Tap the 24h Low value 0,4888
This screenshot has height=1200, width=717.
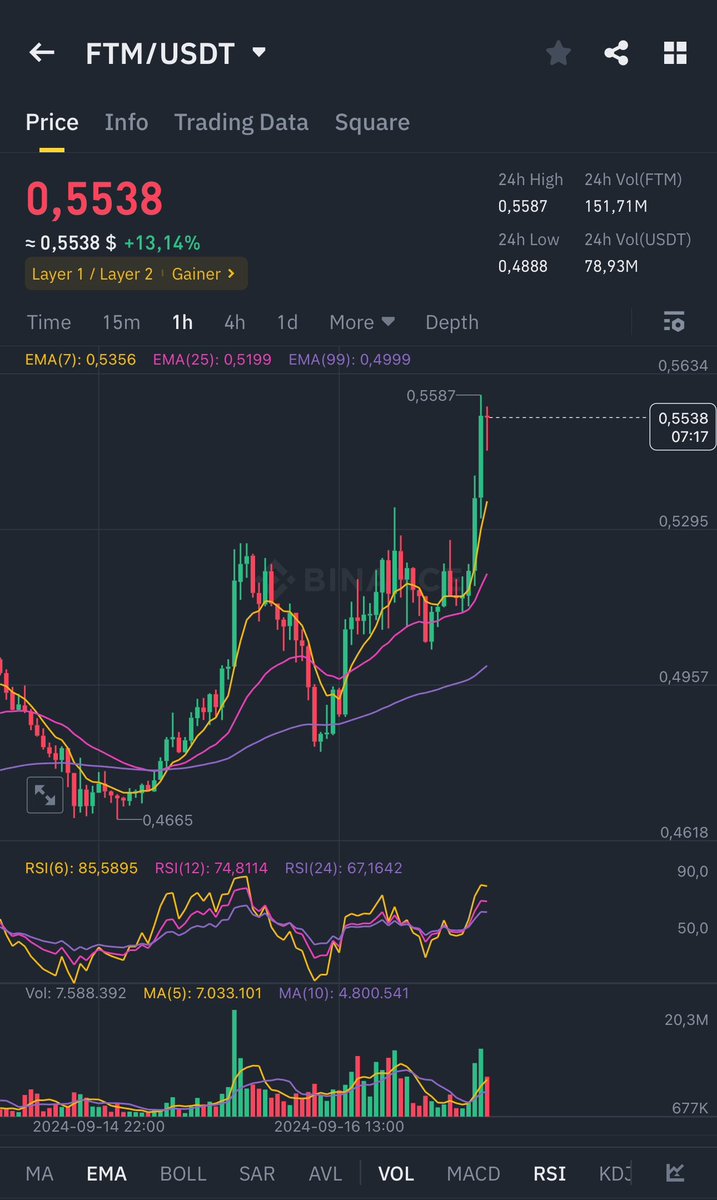[523, 266]
